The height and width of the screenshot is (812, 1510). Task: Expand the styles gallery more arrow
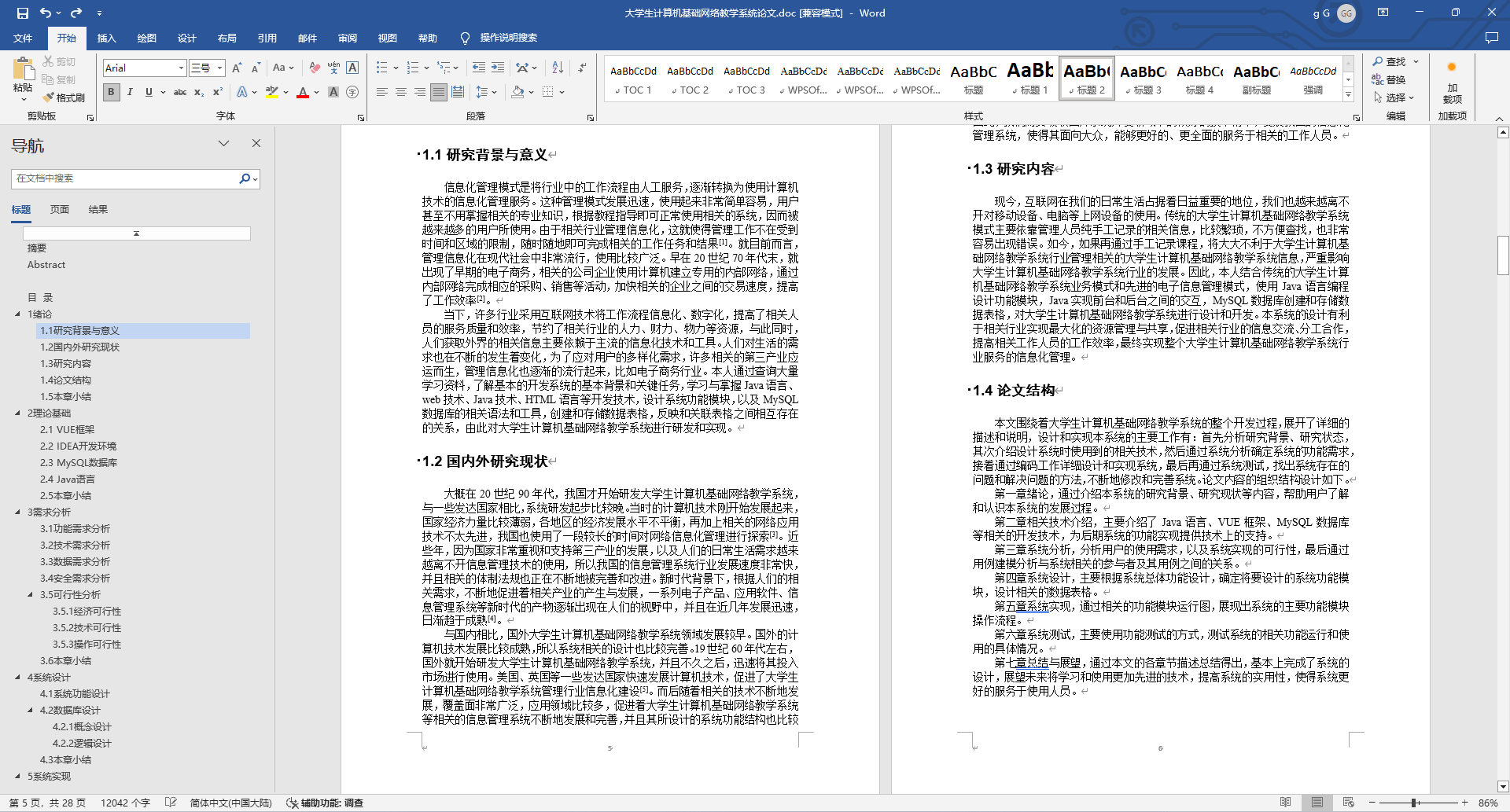[1348, 95]
